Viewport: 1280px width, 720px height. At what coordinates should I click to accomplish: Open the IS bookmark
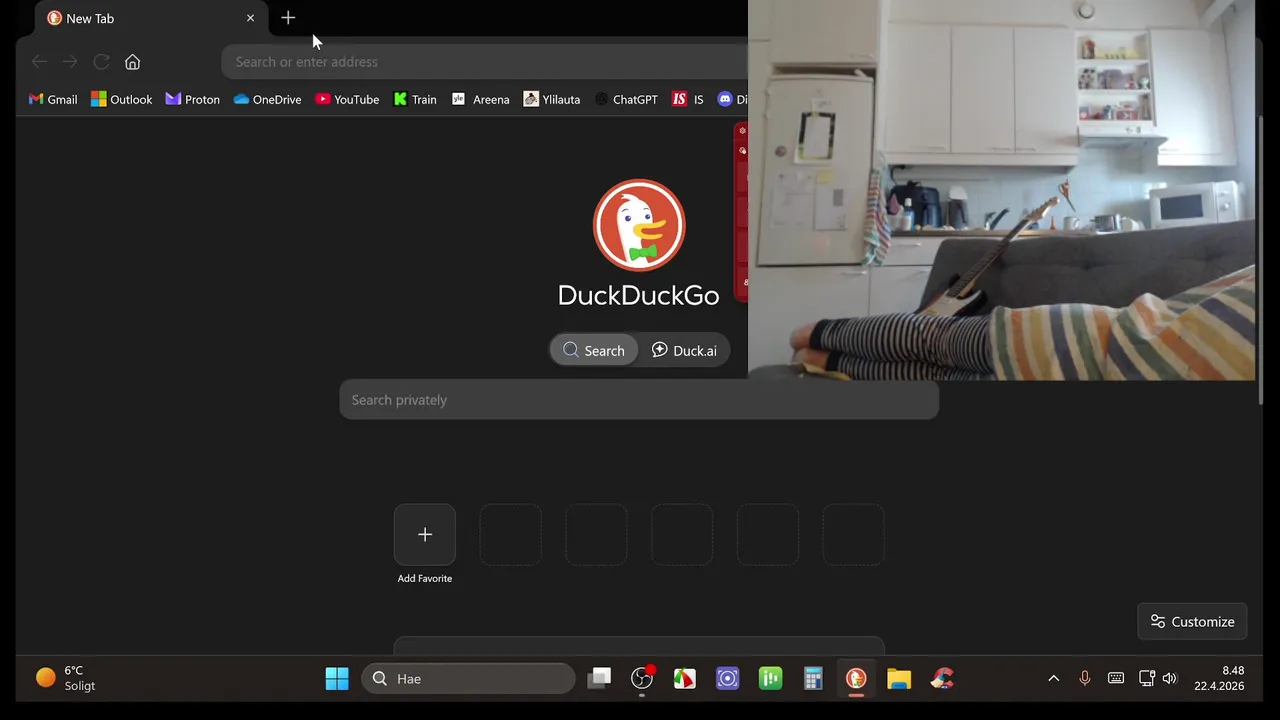click(x=688, y=99)
